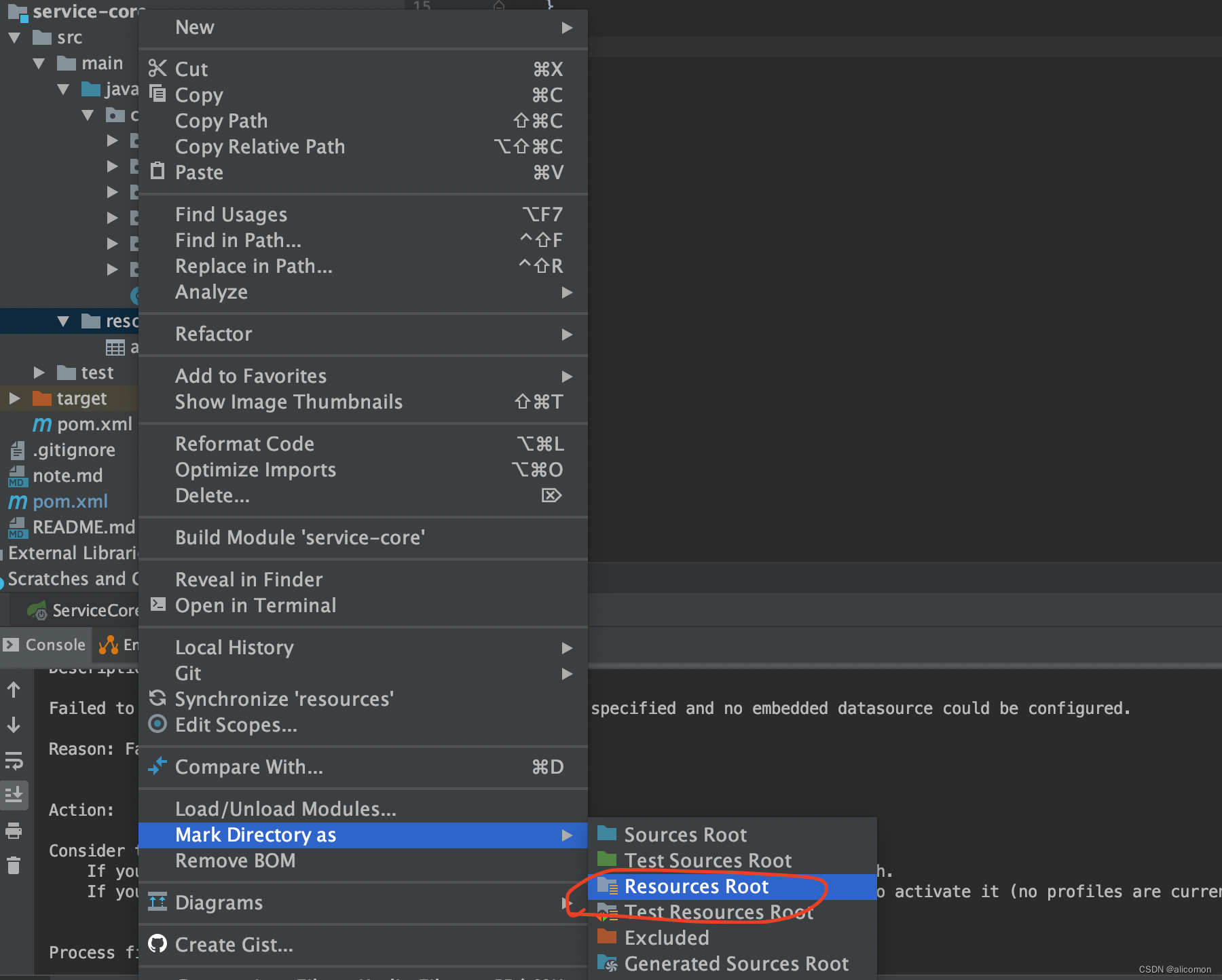The image size is (1222, 980).
Task: Click the Compare With arrows icon
Action: click(158, 766)
